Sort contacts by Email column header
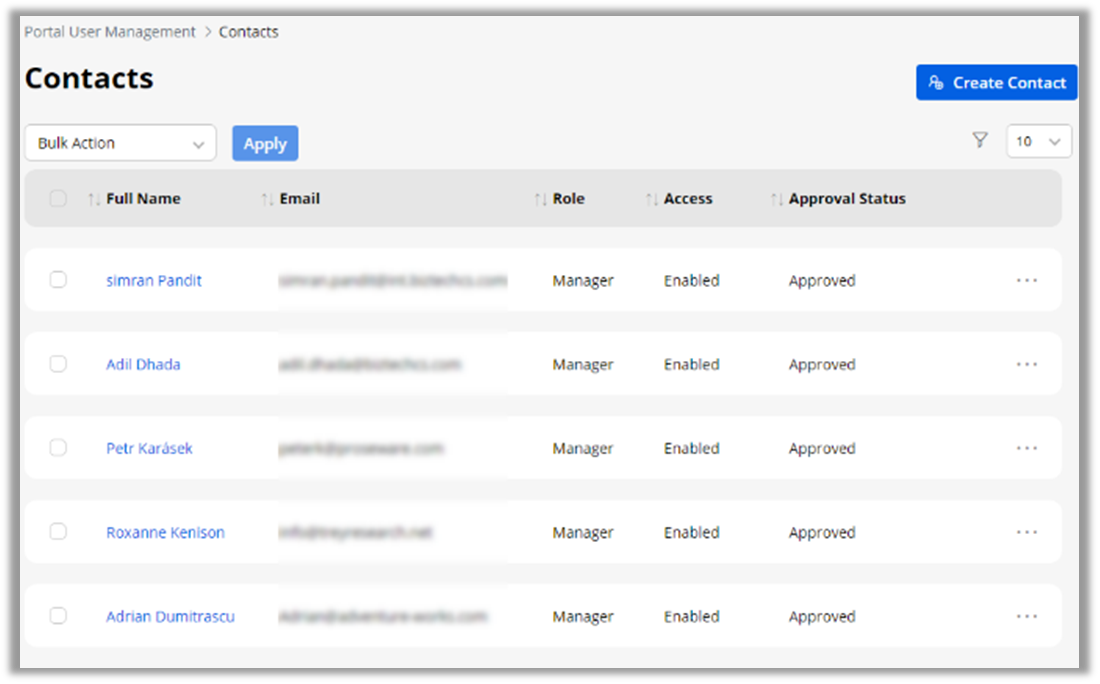 299,199
